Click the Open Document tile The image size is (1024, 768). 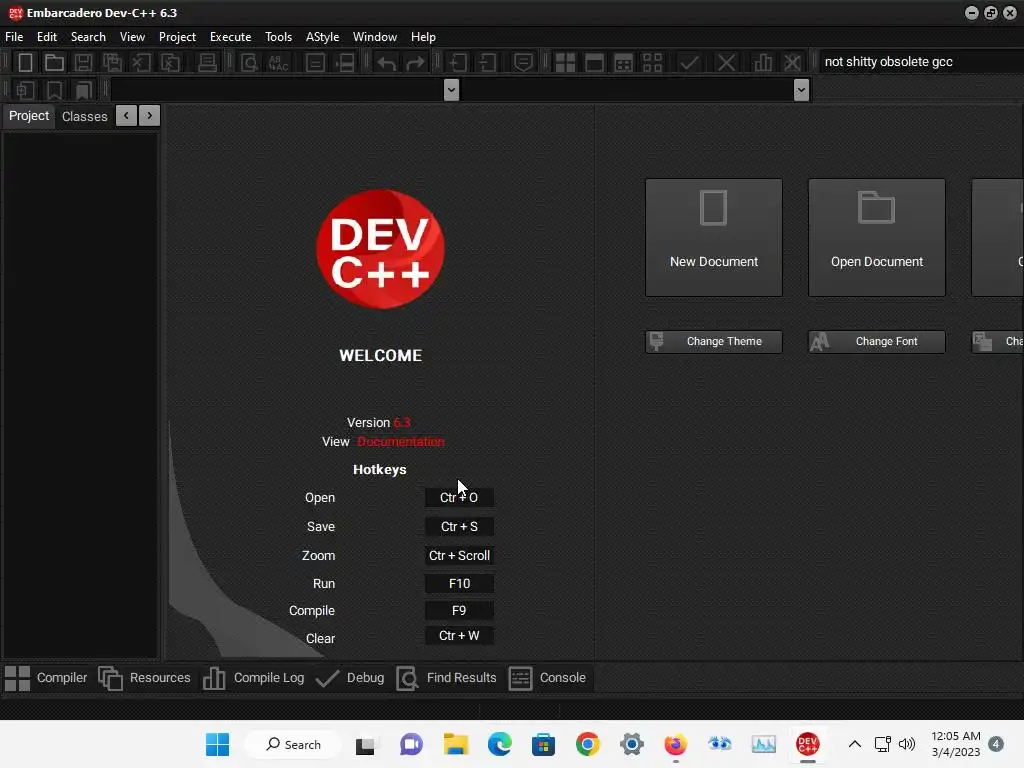tap(877, 238)
